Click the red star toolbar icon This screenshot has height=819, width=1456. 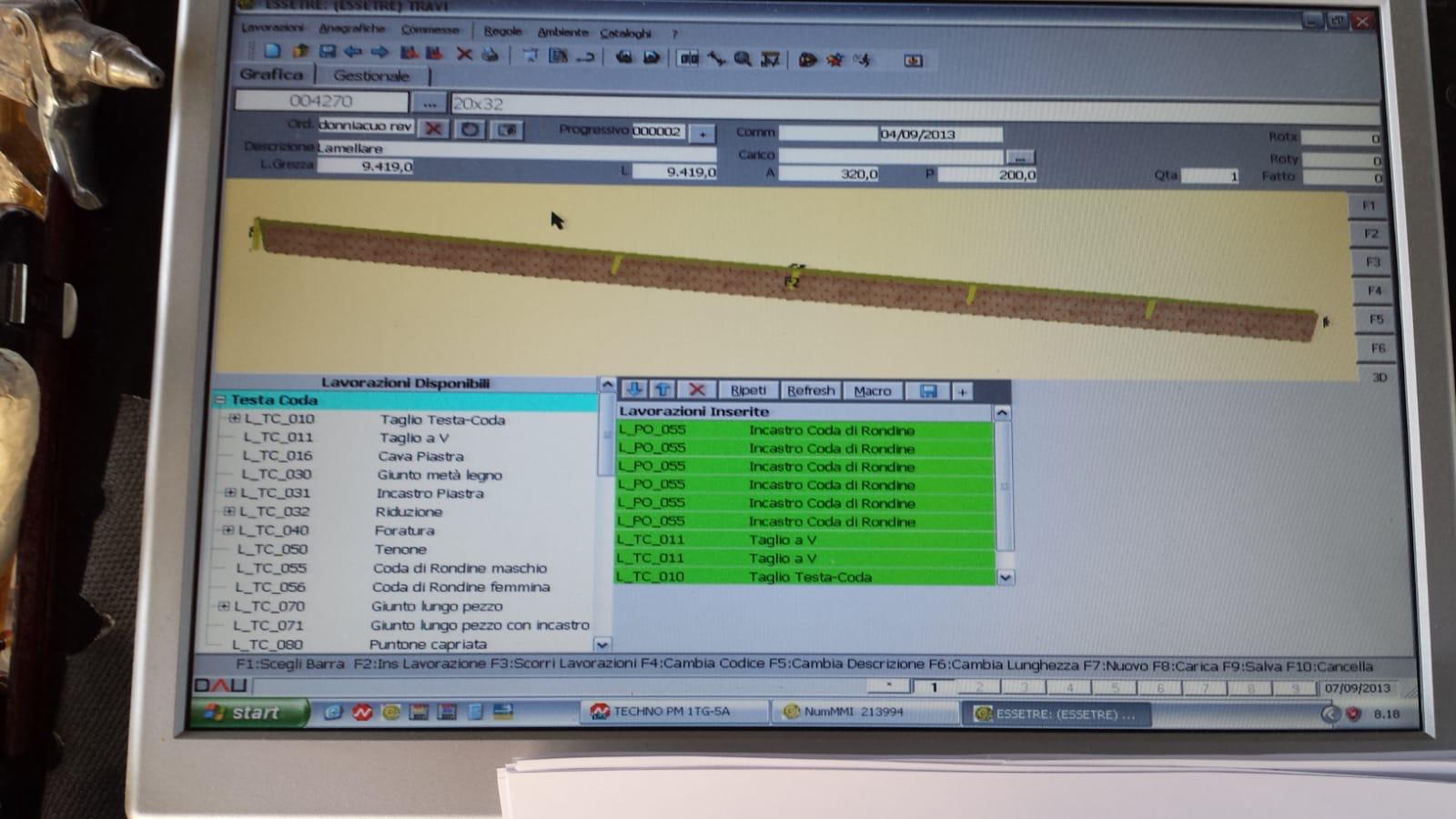point(835,60)
